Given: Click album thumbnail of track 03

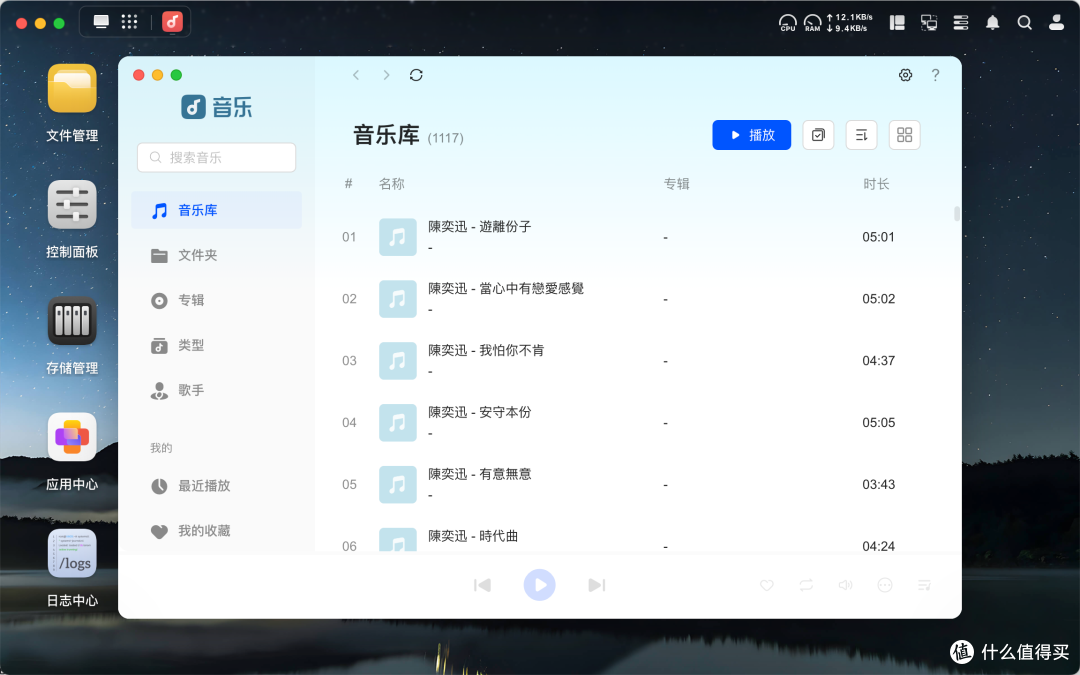Looking at the screenshot, I should click(x=397, y=361).
